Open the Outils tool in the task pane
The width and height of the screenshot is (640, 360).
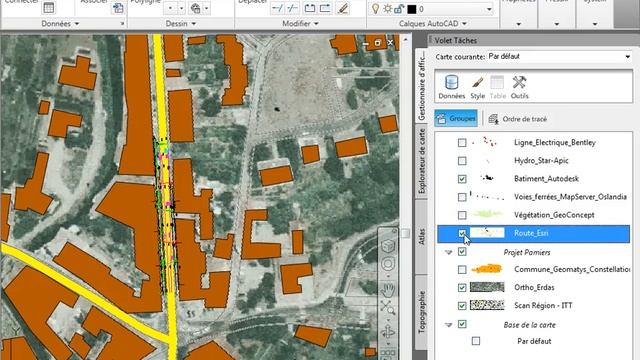(x=519, y=87)
